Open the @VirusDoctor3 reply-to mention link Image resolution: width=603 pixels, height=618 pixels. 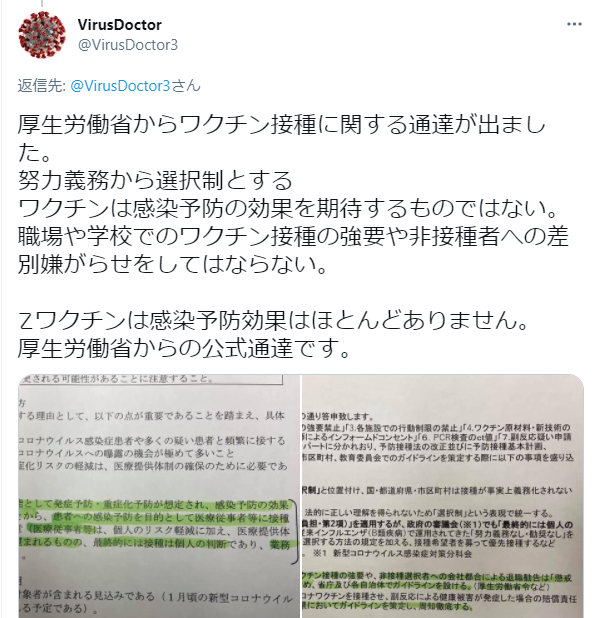[120, 86]
